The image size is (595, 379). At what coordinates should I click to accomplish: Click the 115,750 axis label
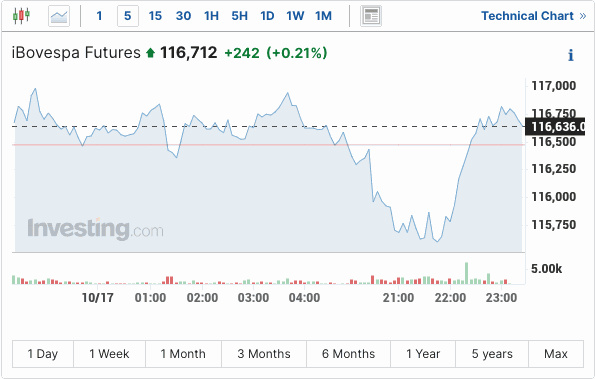tap(554, 225)
